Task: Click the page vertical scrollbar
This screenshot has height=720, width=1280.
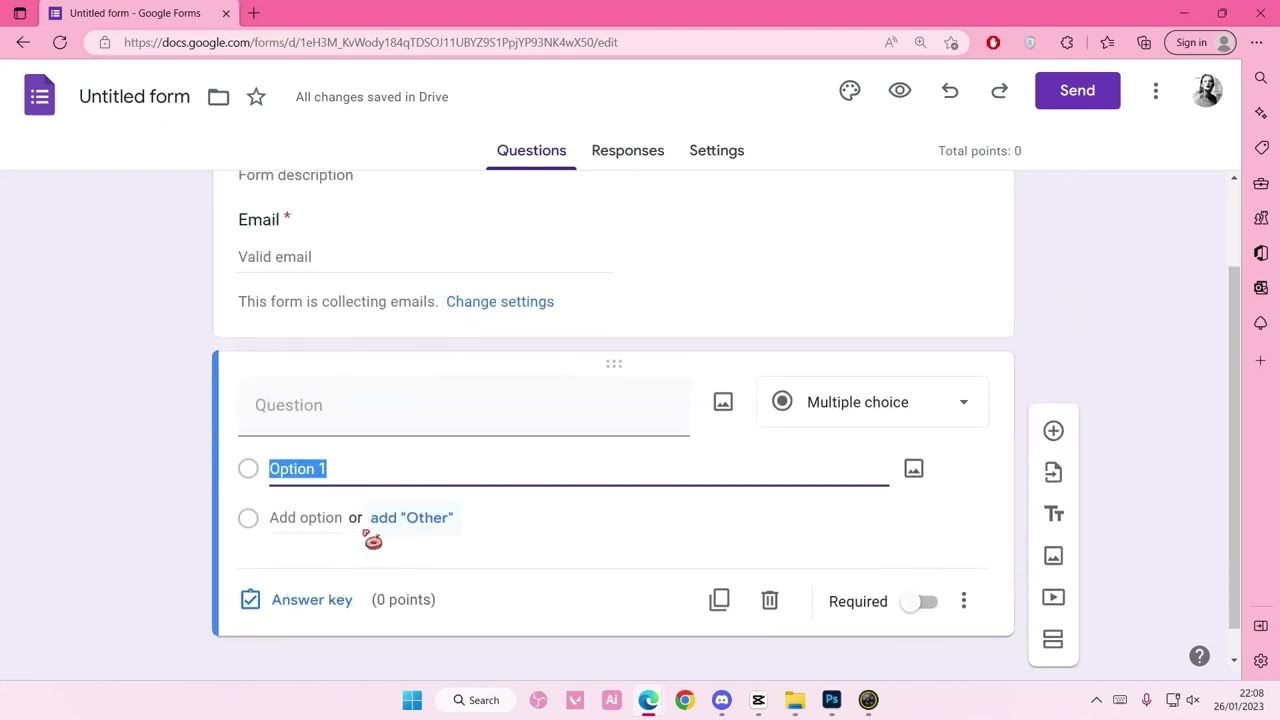Action: [1233, 446]
